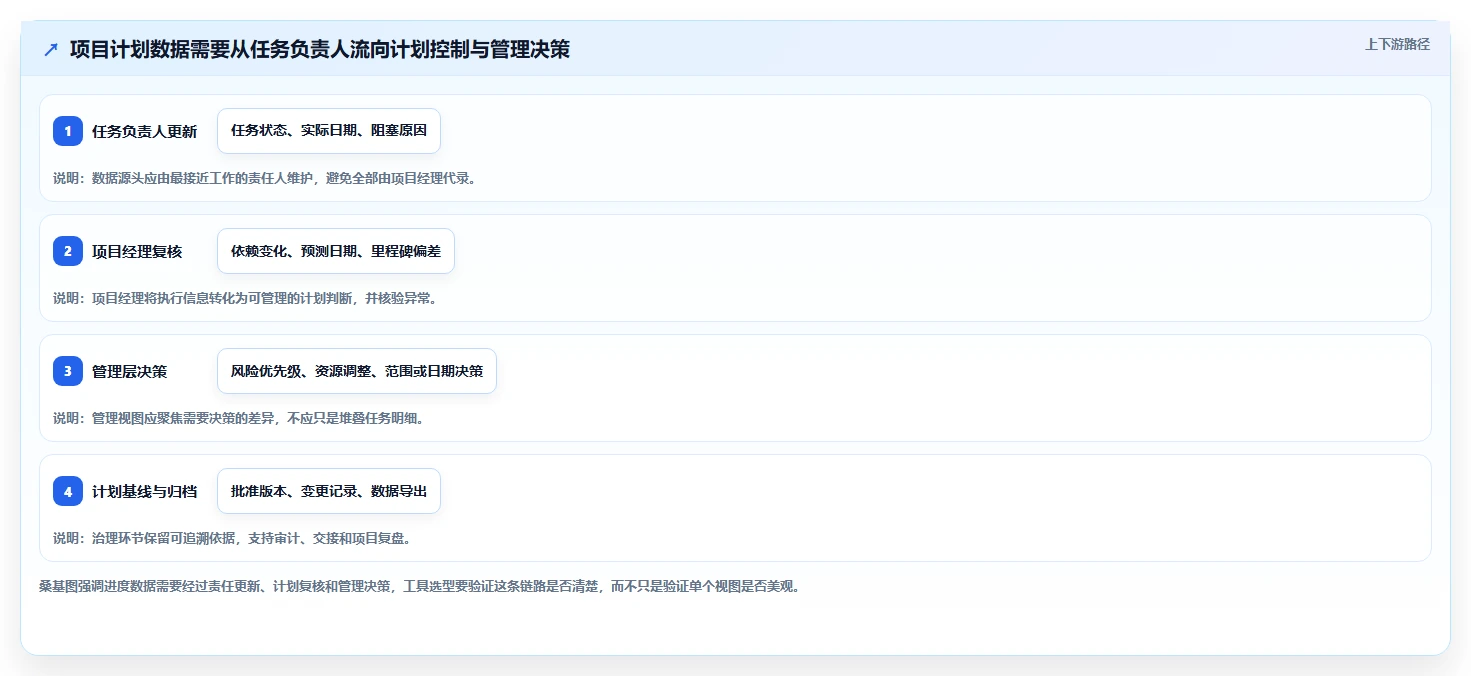Click the step 1 number badge
Image resolution: width=1471 pixels, height=676 pixels.
pyautogui.click(x=68, y=131)
